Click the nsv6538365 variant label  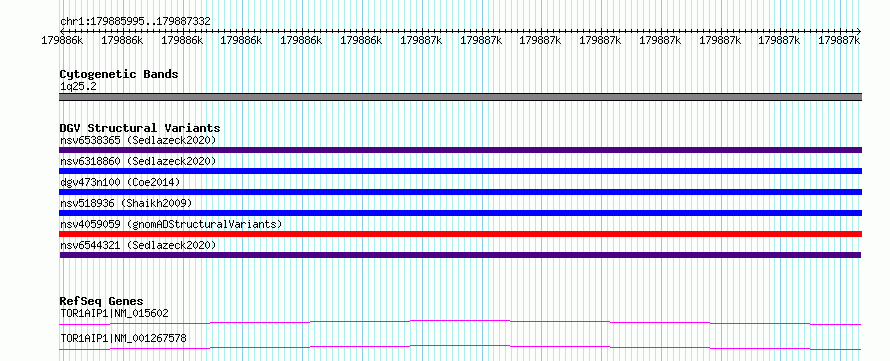[138, 140]
